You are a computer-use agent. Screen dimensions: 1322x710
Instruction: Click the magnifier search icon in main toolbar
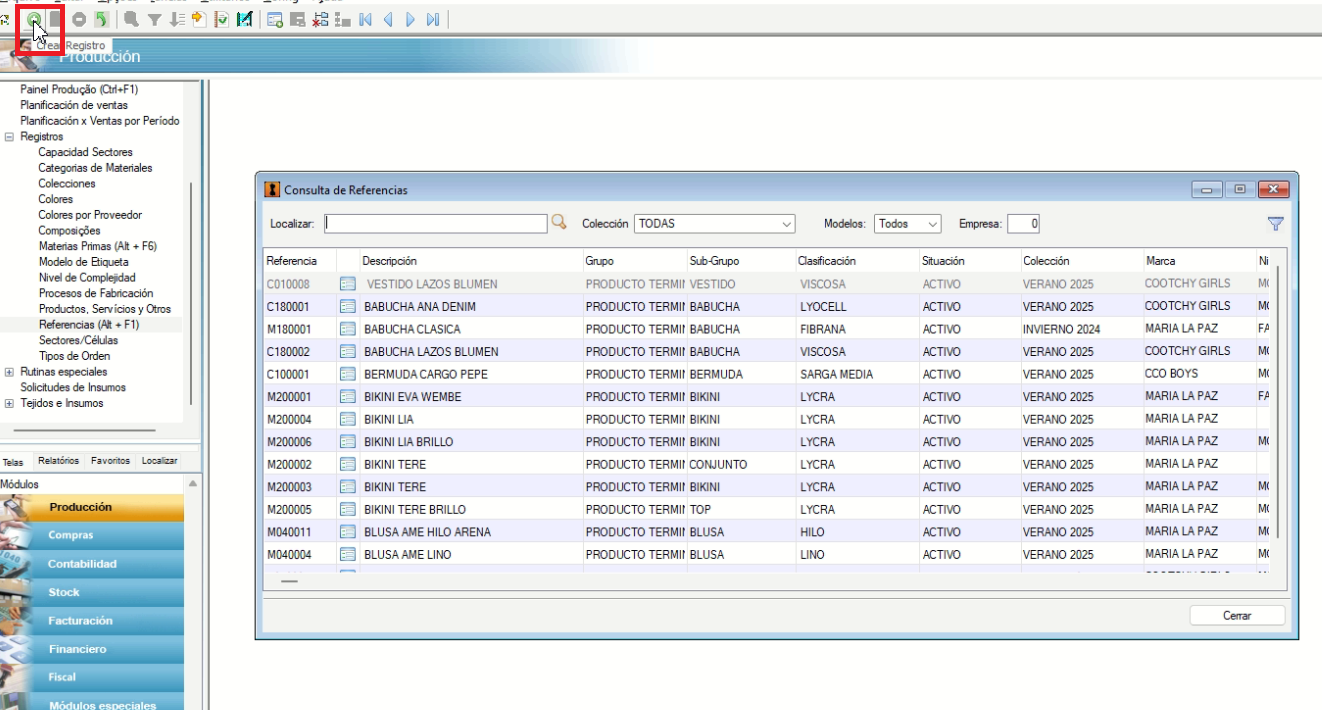[131, 19]
